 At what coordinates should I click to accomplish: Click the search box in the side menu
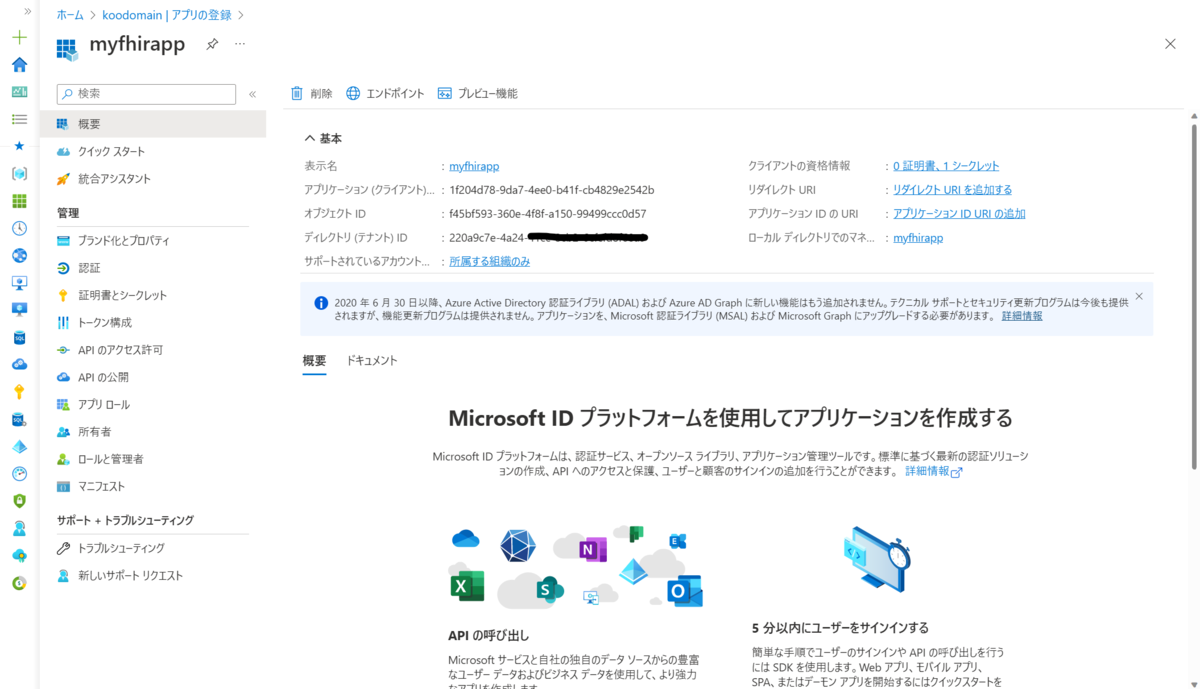click(x=146, y=93)
